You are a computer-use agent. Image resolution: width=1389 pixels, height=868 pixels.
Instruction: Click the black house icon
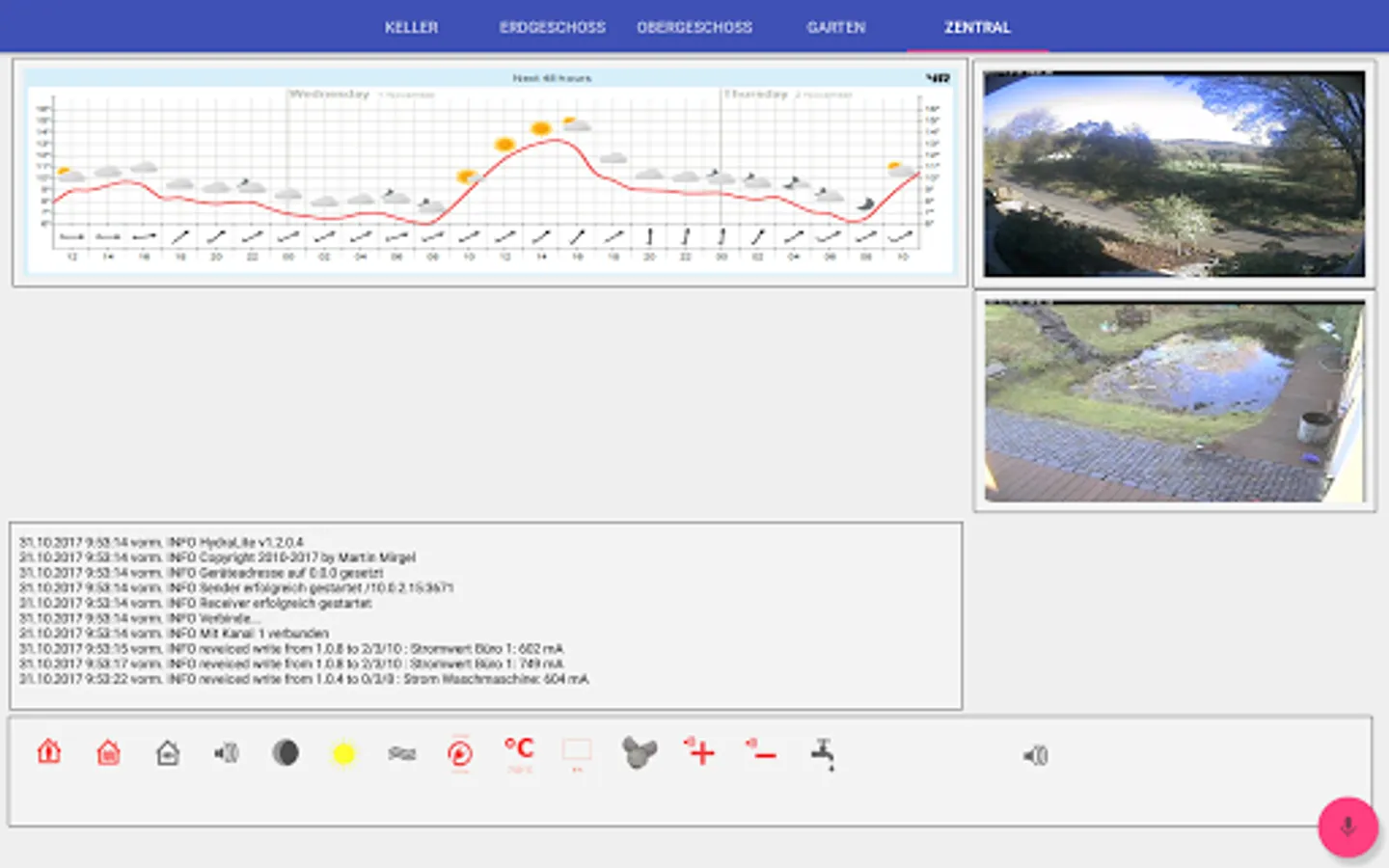[168, 752]
